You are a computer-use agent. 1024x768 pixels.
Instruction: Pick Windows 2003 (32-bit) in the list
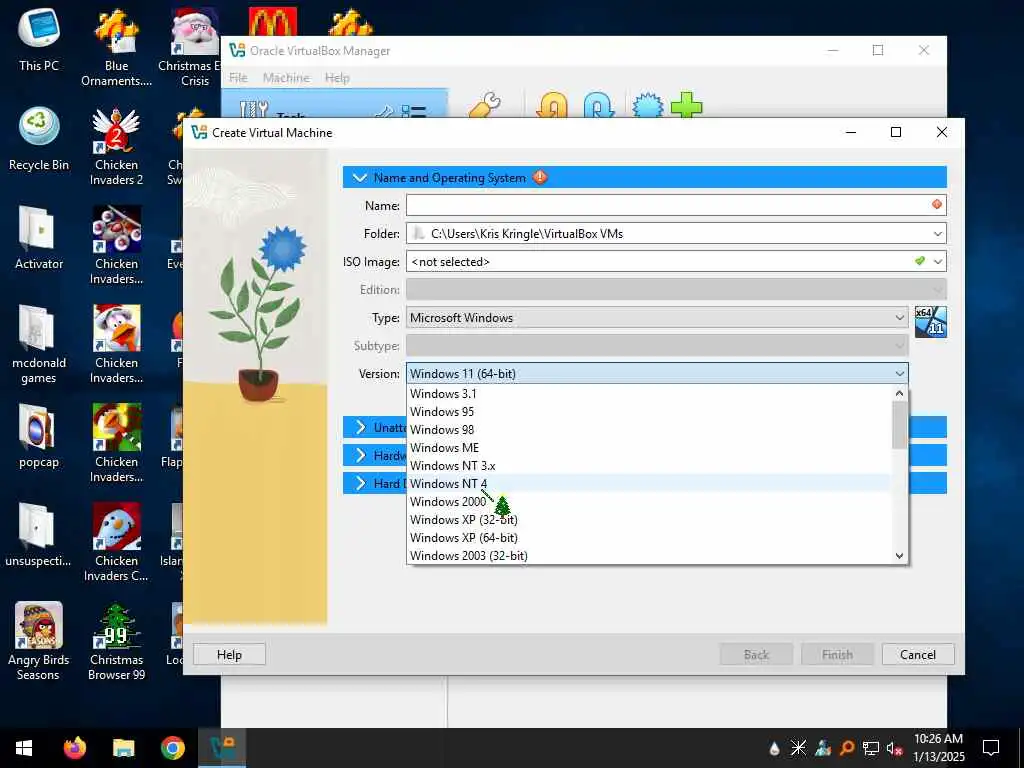(x=649, y=556)
